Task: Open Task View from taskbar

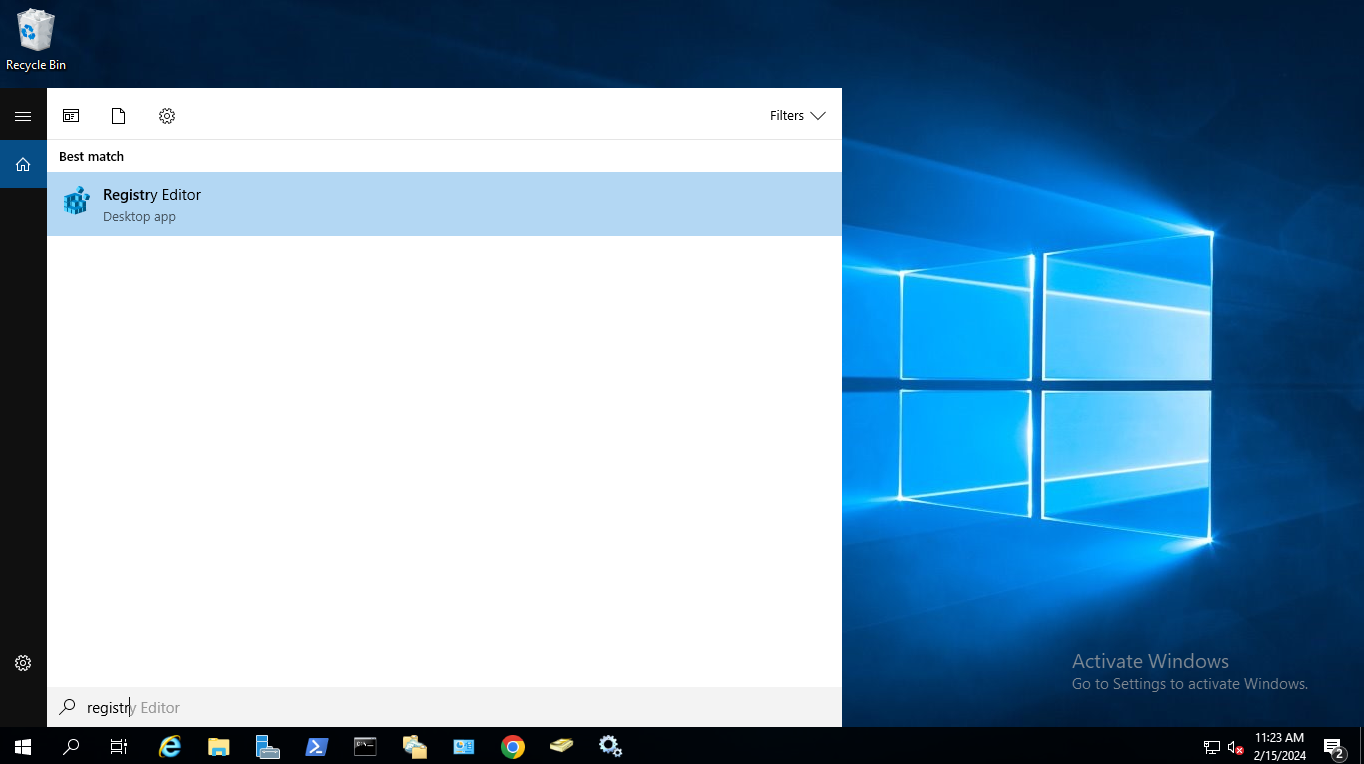Action: click(x=119, y=746)
